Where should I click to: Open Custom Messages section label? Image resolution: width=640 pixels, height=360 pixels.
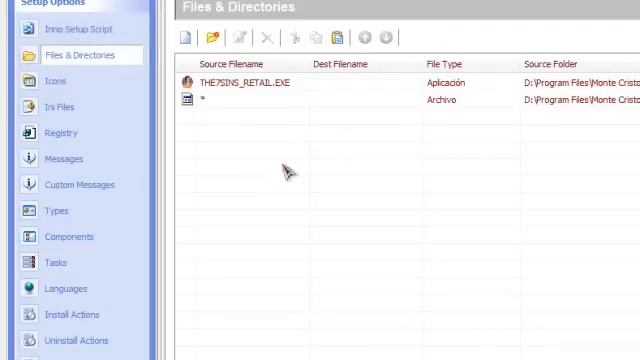(80, 185)
